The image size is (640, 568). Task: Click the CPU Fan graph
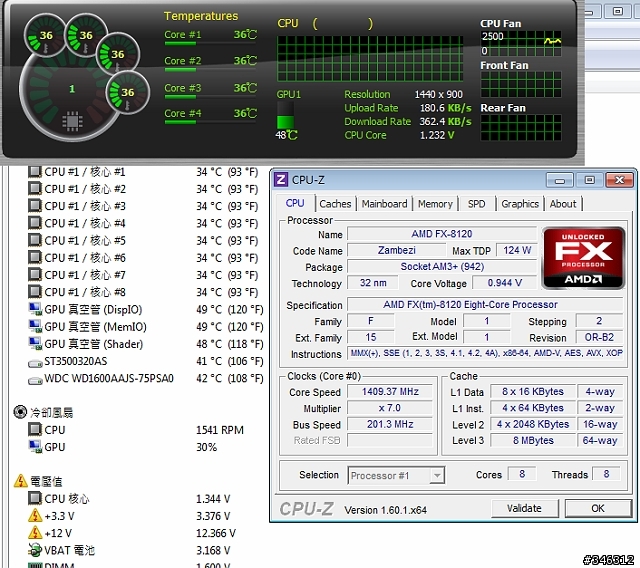pos(521,43)
